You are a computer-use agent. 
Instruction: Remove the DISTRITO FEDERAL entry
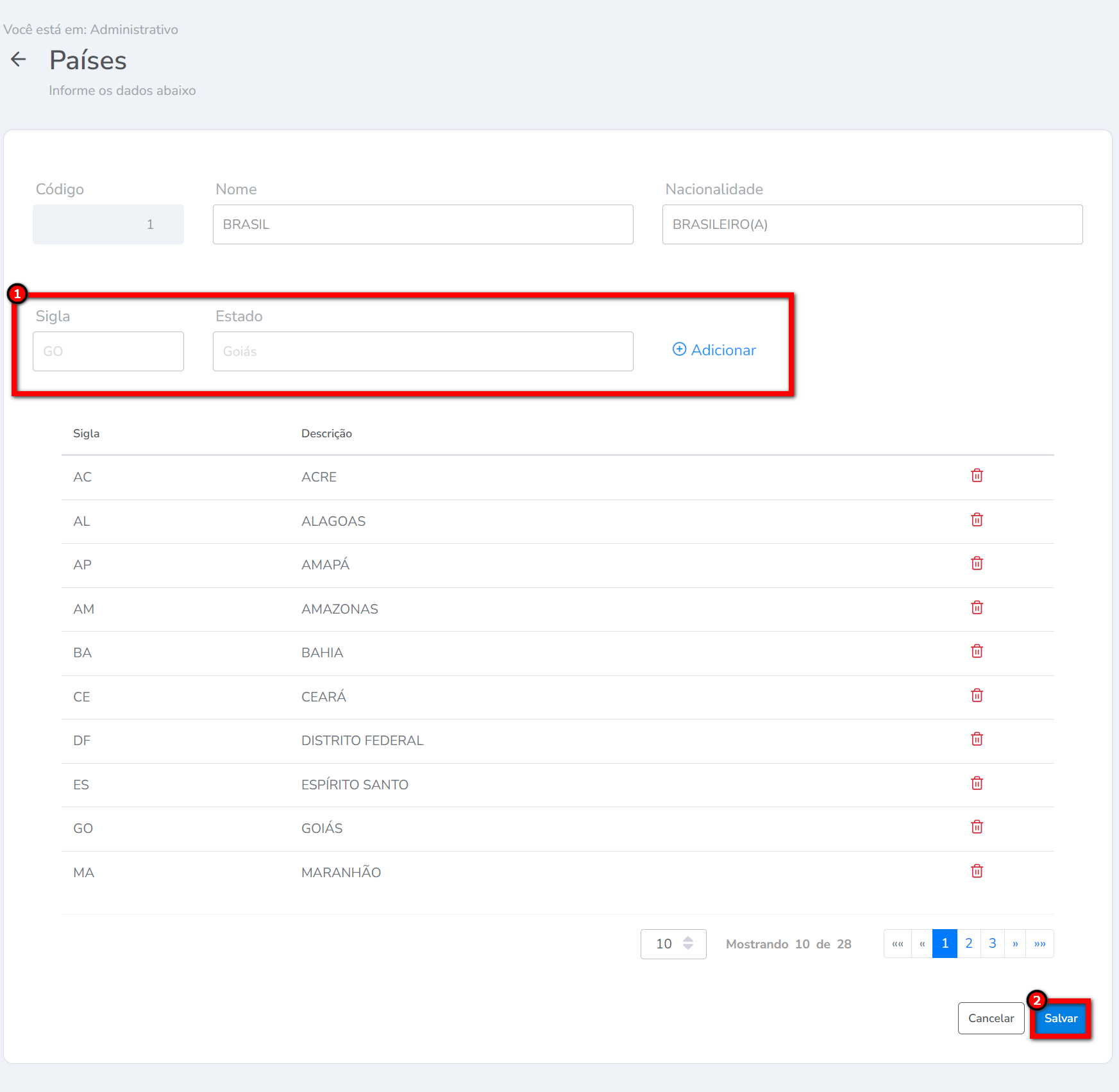click(977, 739)
